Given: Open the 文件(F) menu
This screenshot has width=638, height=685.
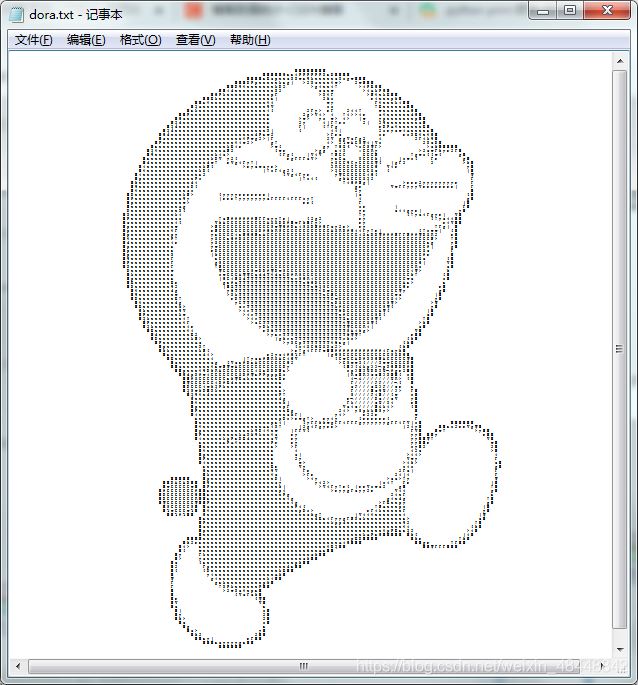Looking at the screenshot, I should (34, 40).
